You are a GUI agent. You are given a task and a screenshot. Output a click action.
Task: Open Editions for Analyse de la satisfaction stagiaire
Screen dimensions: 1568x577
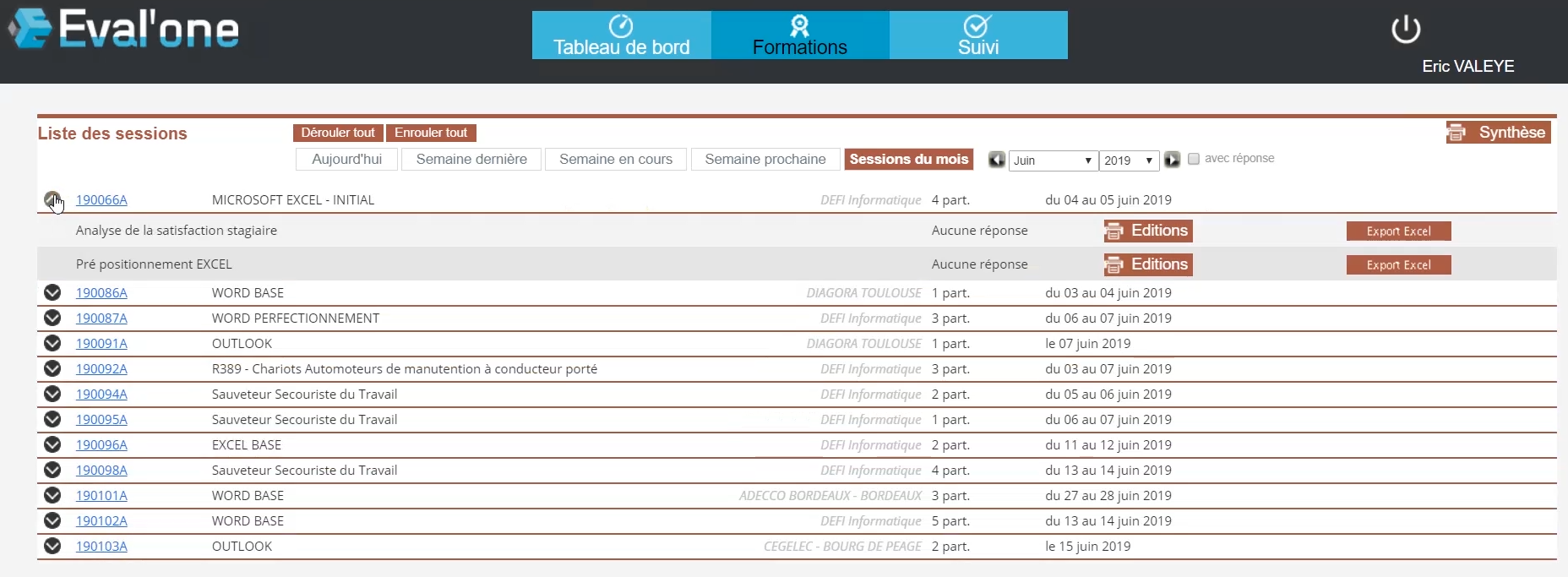coord(1148,231)
